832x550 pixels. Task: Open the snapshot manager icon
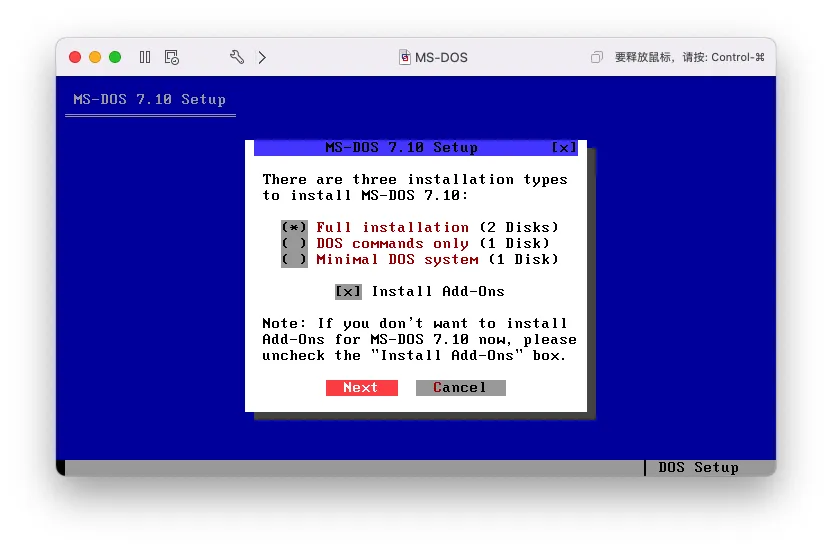(171, 57)
